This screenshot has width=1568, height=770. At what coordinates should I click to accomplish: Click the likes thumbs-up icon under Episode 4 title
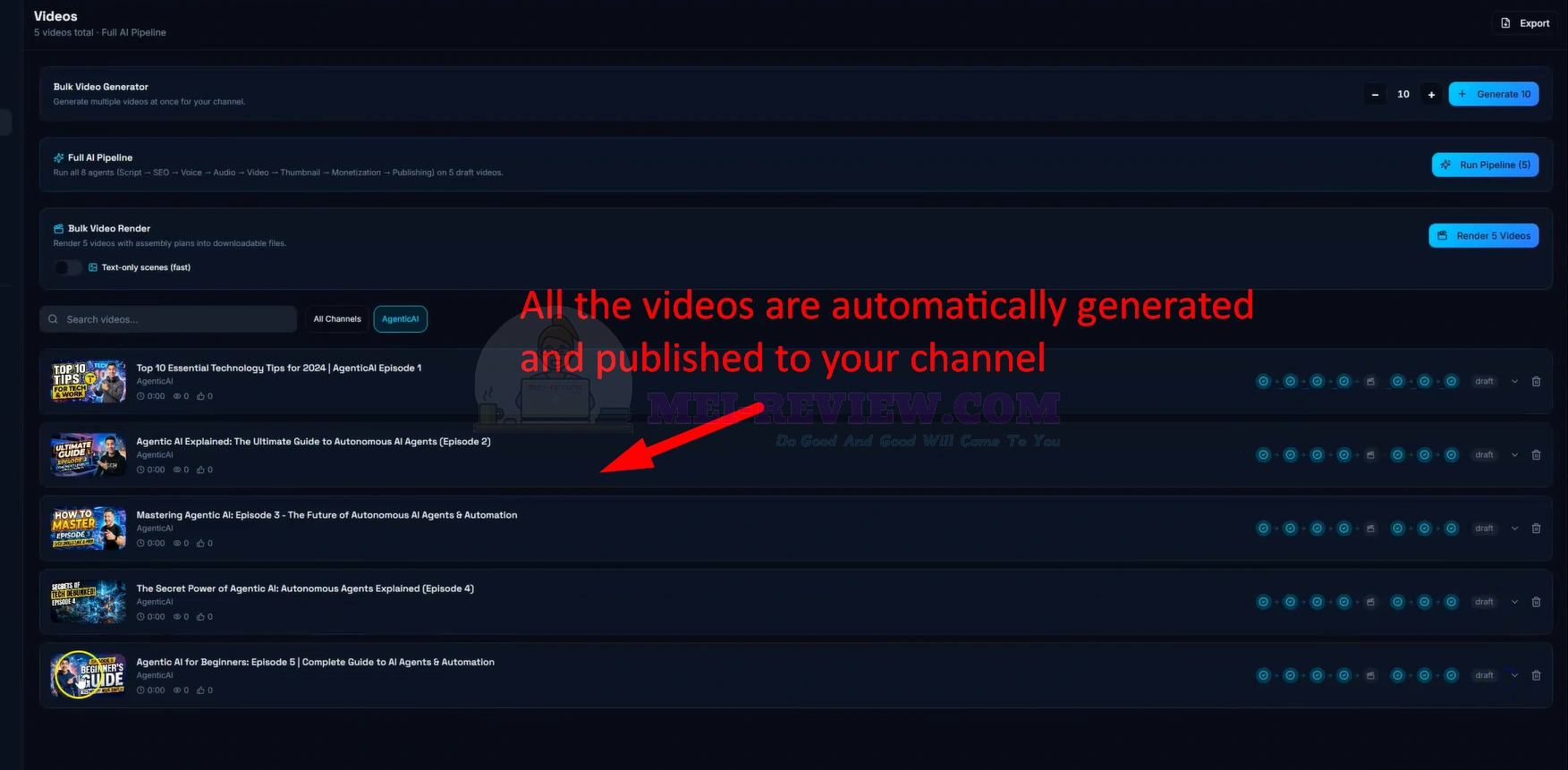(200, 617)
